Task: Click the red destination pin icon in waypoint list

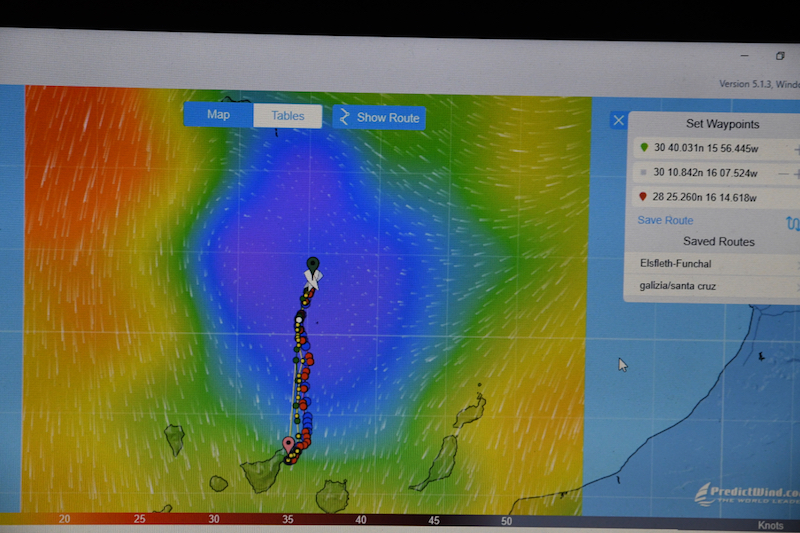Action: [x=643, y=196]
